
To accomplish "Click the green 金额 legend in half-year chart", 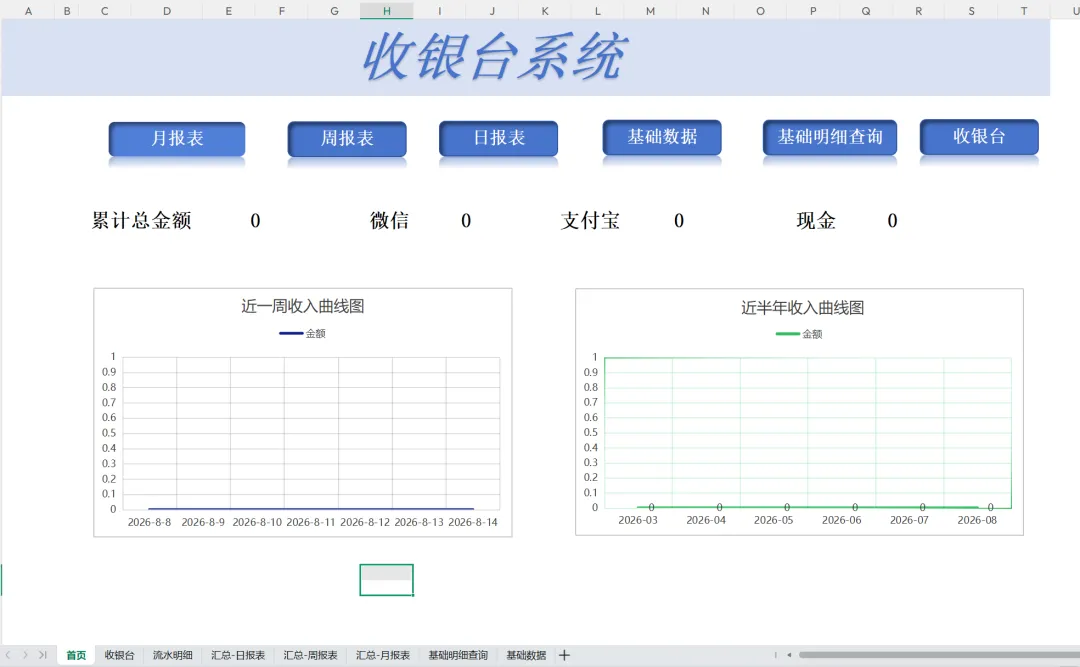I will [x=799, y=334].
